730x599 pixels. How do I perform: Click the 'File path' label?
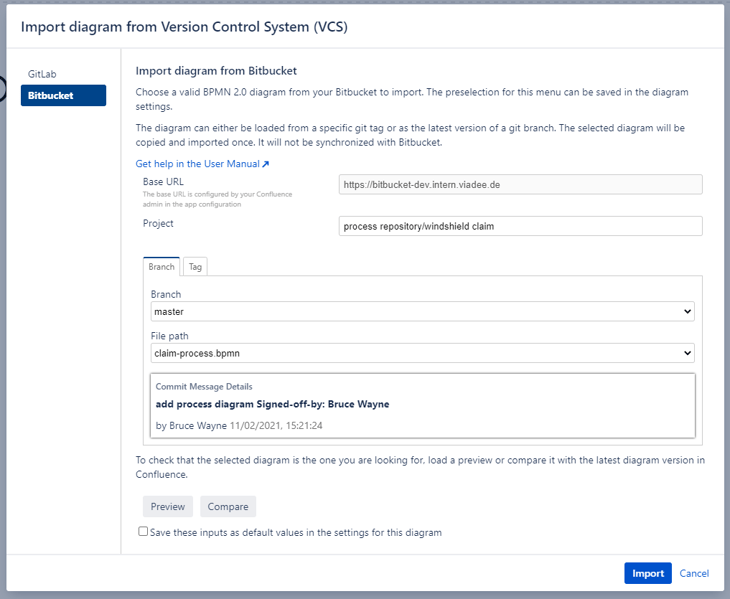pyautogui.click(x=169, y=336)
